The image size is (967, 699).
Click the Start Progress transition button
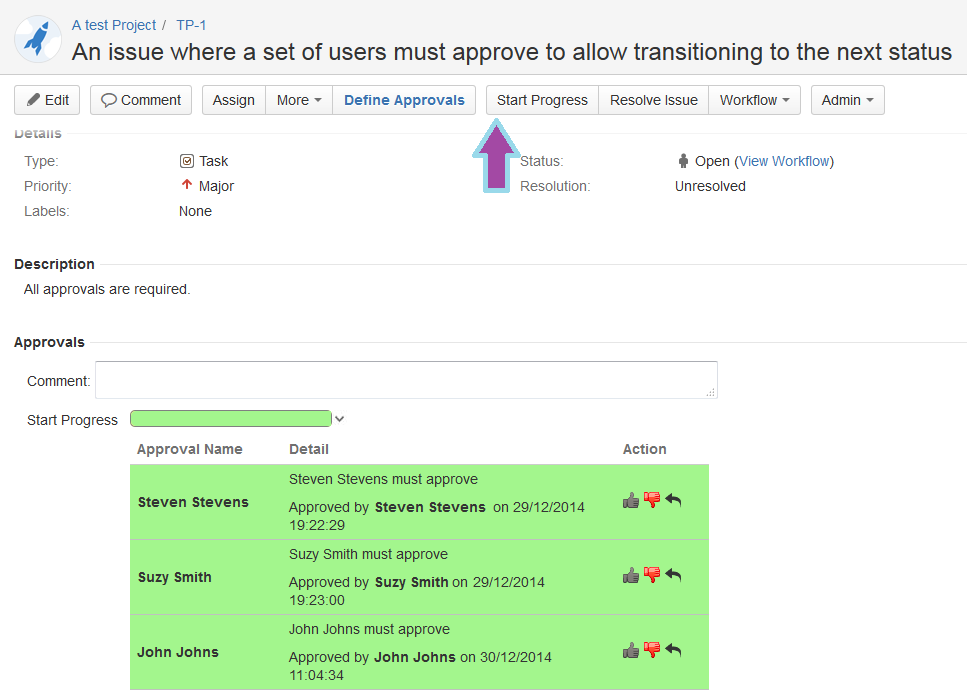542,100
